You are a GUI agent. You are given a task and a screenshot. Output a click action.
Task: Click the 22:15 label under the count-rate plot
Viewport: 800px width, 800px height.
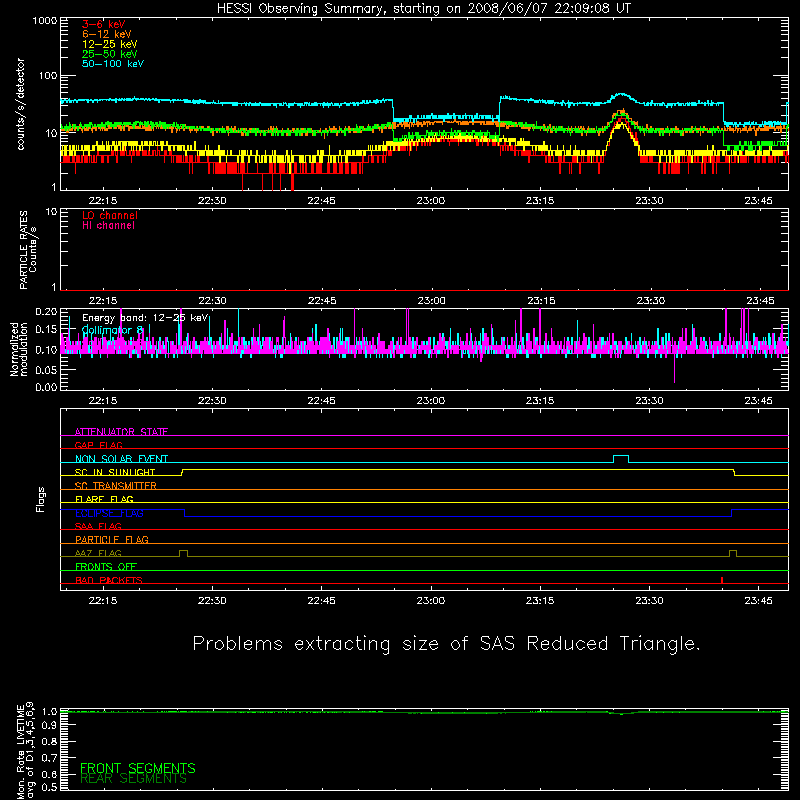[103, 201]
